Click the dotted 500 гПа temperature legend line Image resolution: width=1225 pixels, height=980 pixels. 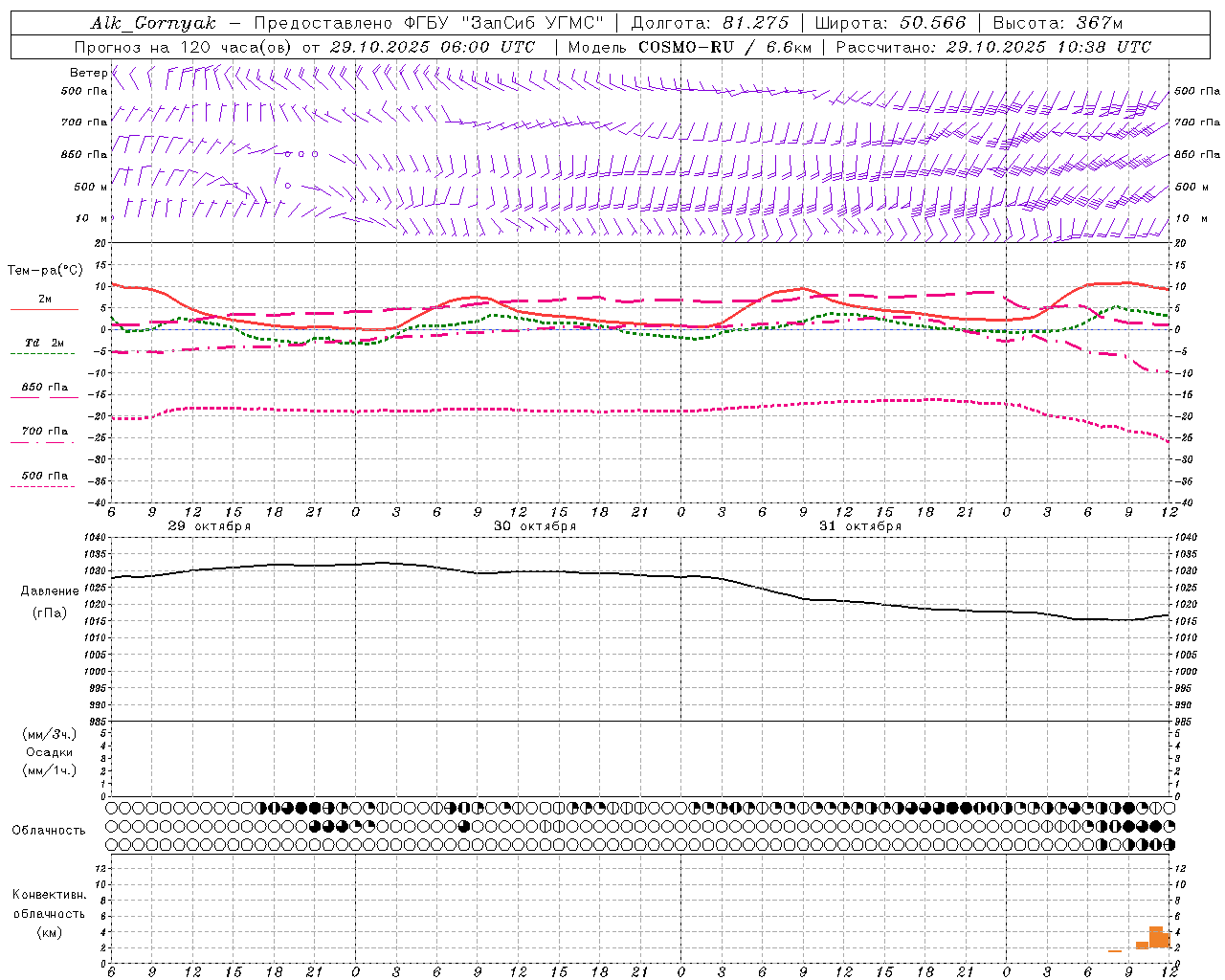pos(43,486)
